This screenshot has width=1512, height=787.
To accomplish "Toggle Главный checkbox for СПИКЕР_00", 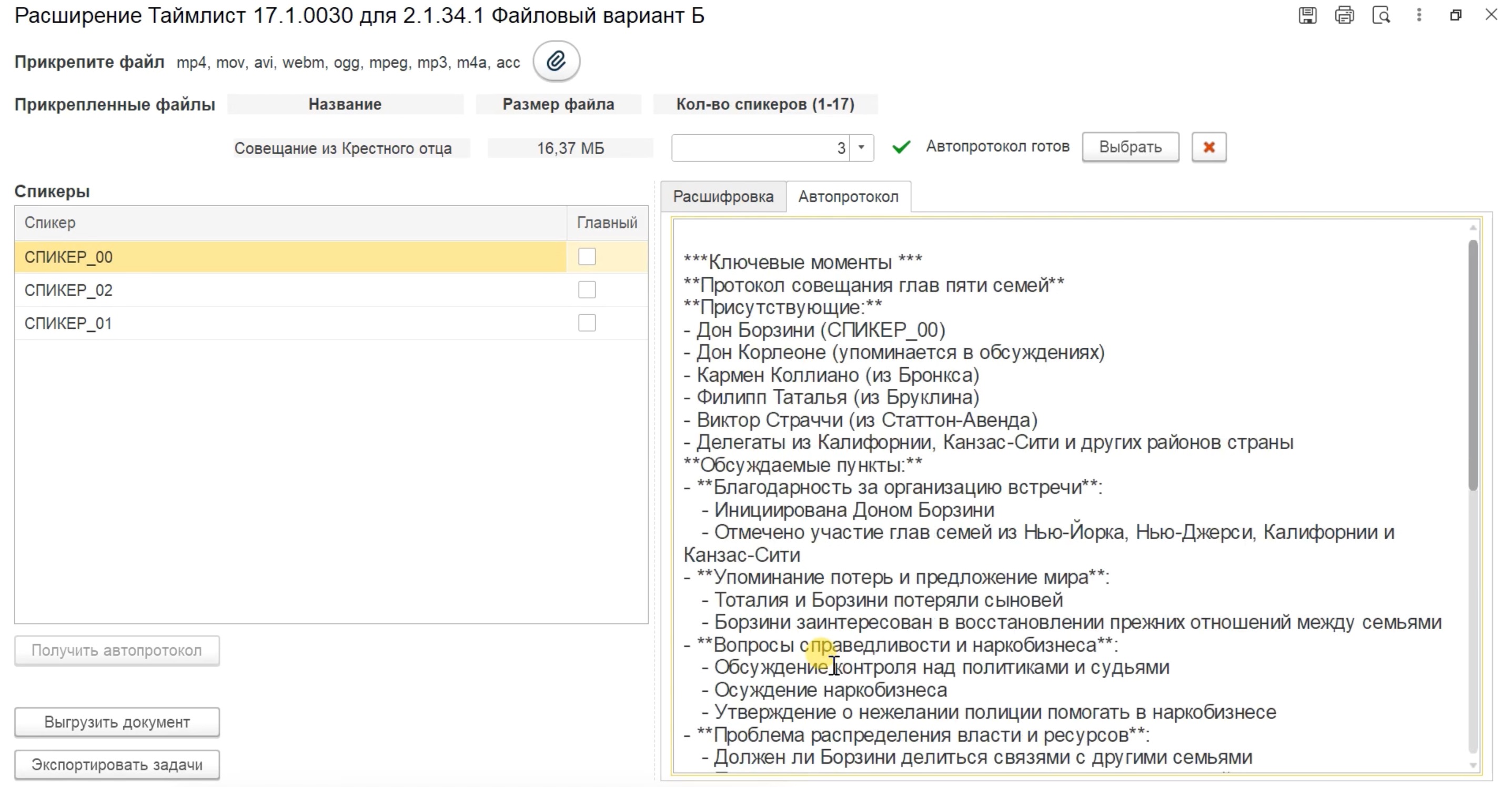I will coord(587,257).
